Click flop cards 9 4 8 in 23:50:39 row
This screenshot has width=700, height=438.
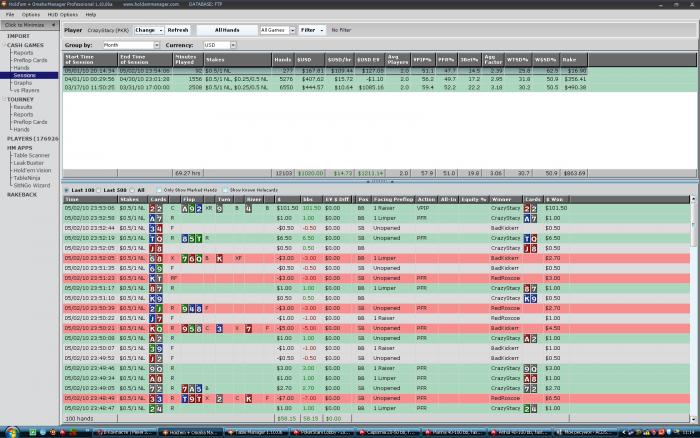coord(192,309)
